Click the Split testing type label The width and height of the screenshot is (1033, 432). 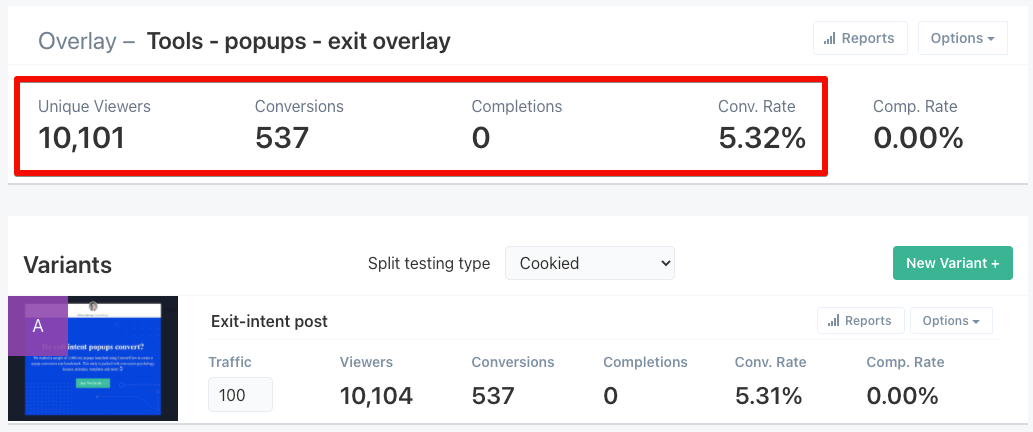(429, 263)
